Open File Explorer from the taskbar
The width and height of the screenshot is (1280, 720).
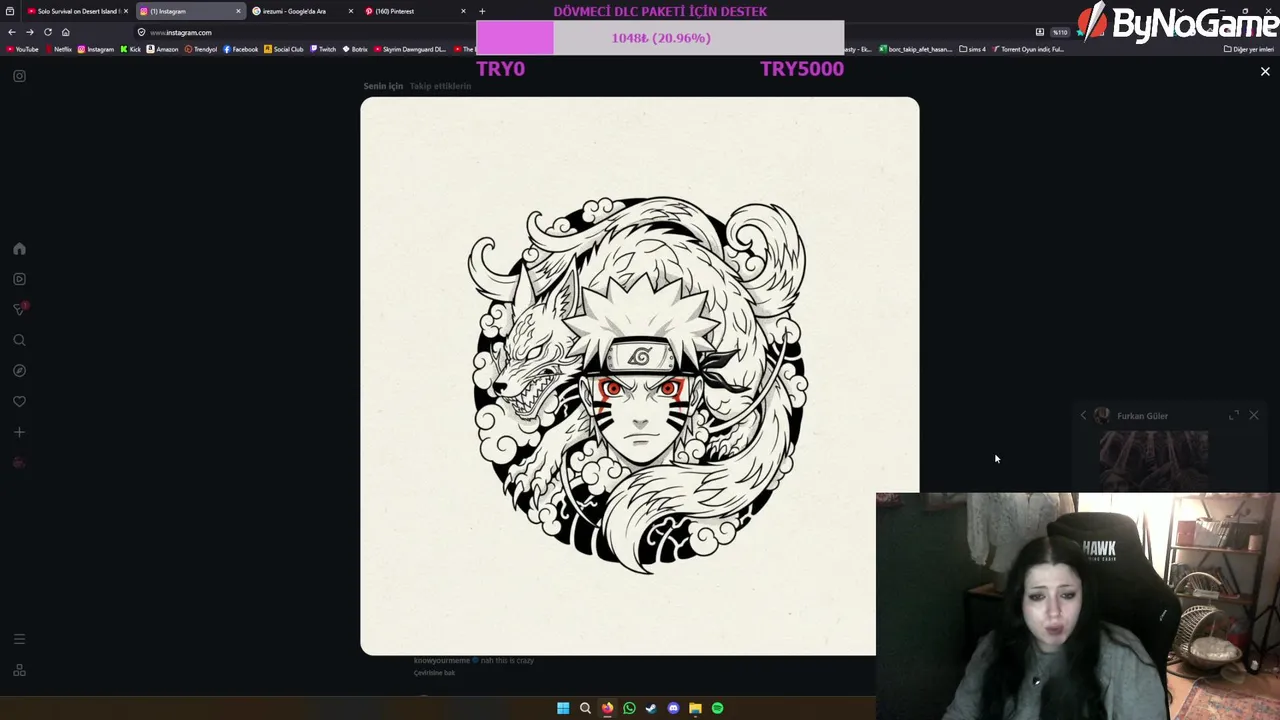click(x=695, y=708)
